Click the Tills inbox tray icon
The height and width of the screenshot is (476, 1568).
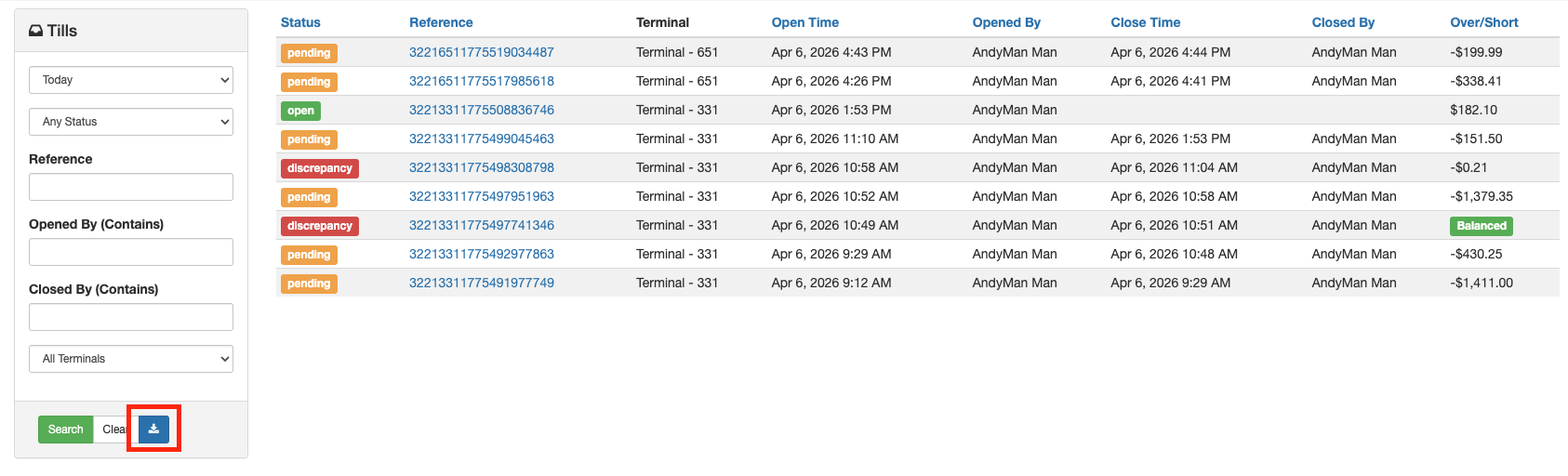[x=35, y=31]
